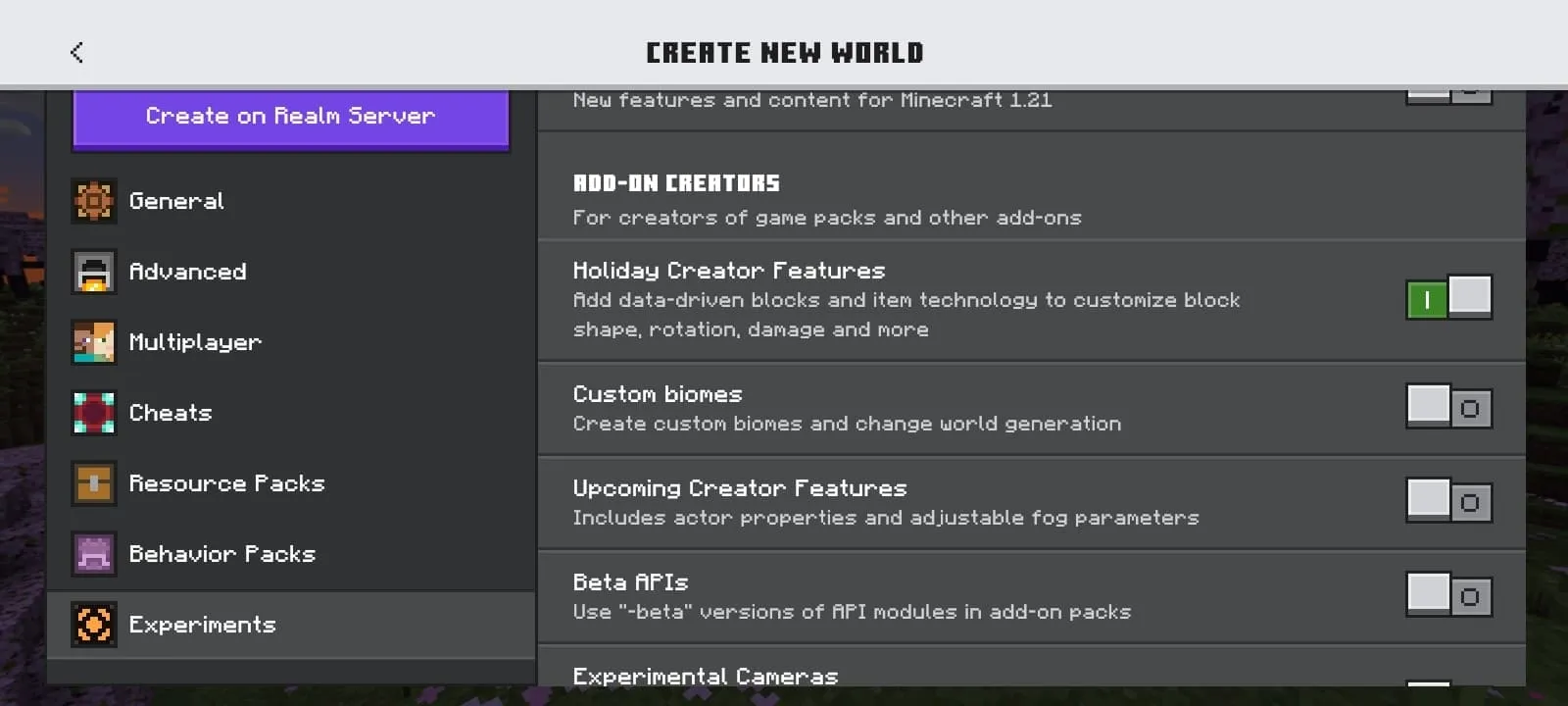Click the Experimental Cameras label
The width and height of the screenshot is (1568, 706).
coord(706,677)
